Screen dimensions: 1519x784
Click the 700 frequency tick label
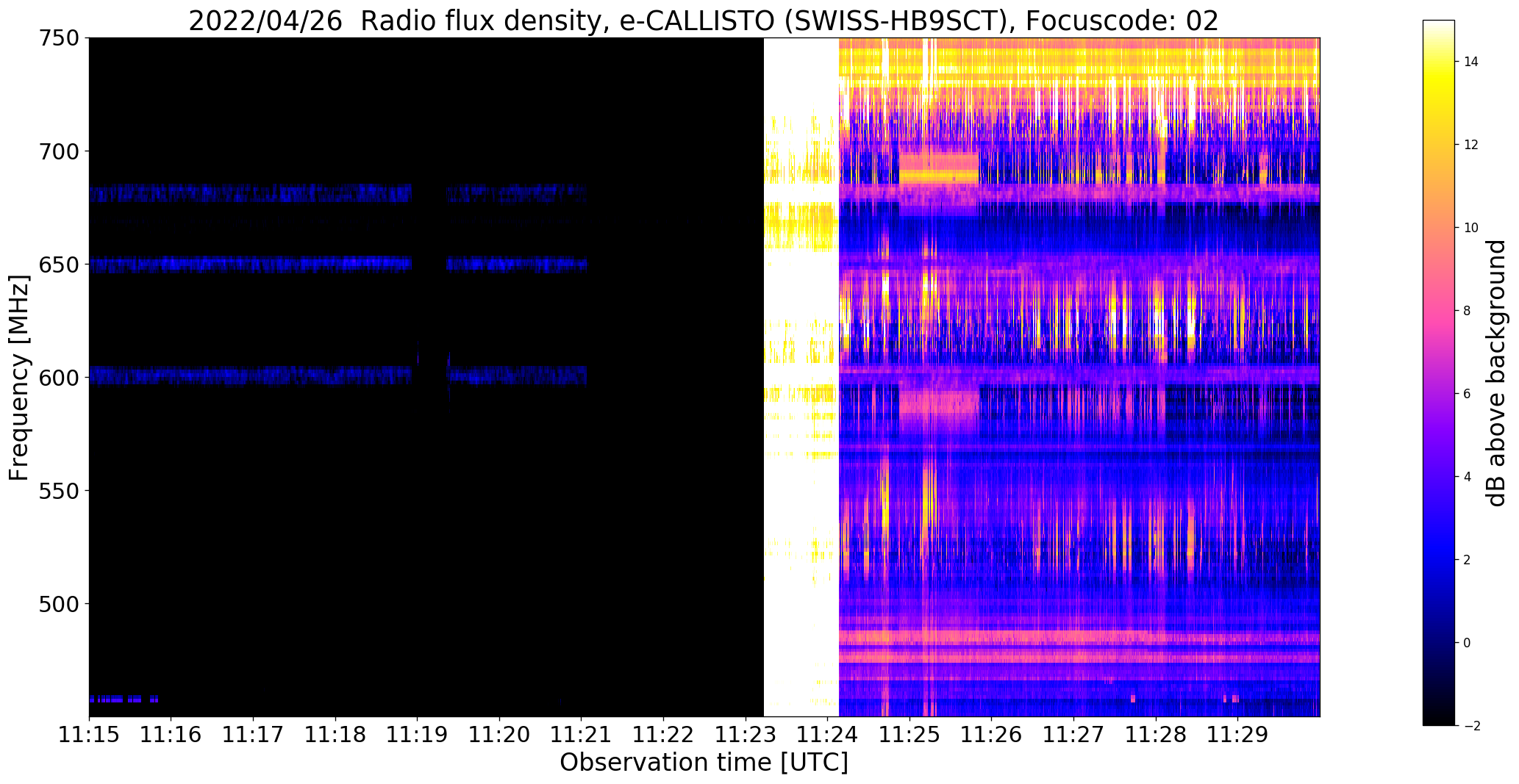pos(60,151)
